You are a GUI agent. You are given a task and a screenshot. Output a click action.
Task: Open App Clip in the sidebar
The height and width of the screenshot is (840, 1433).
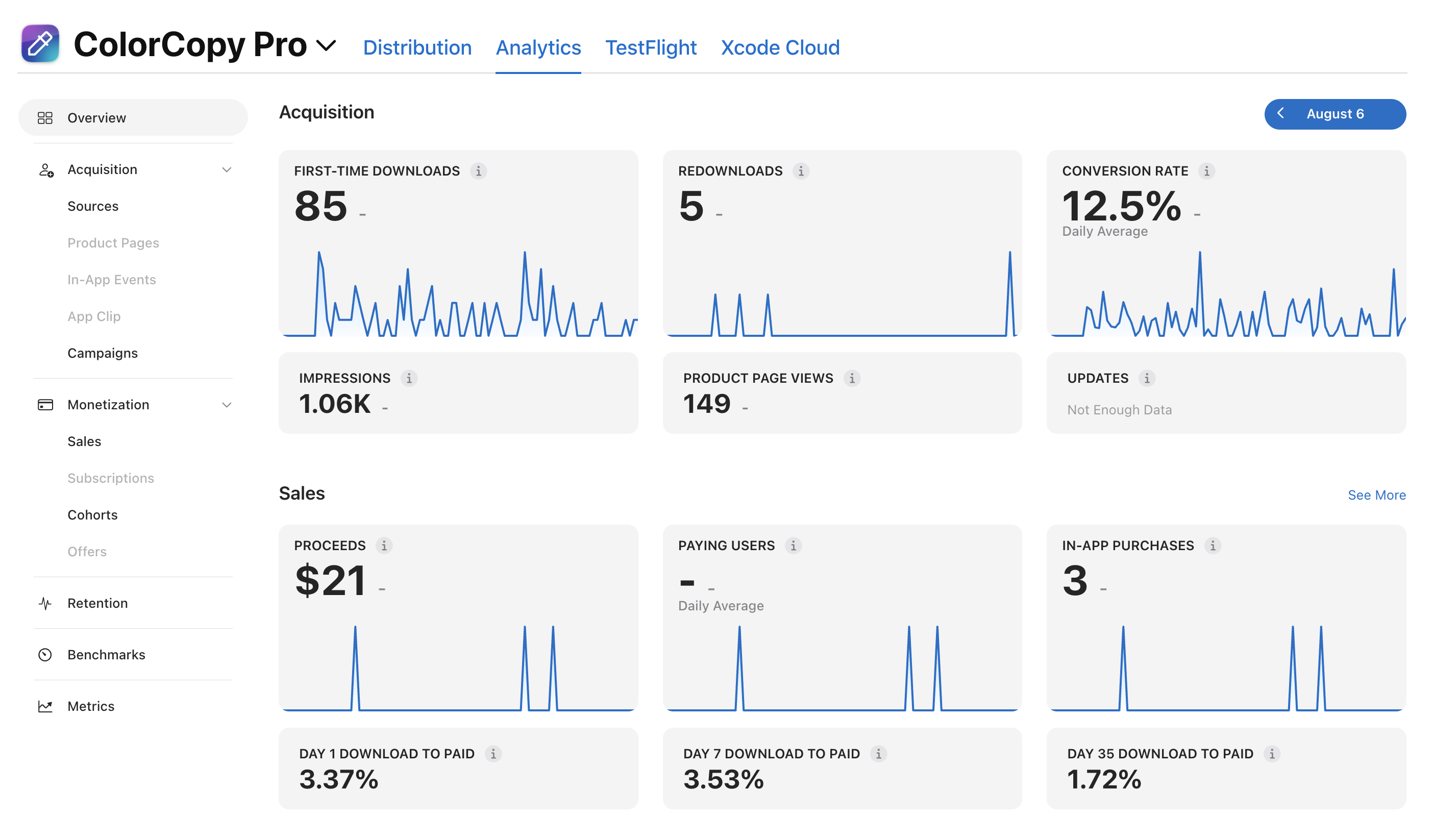(94, 316)
